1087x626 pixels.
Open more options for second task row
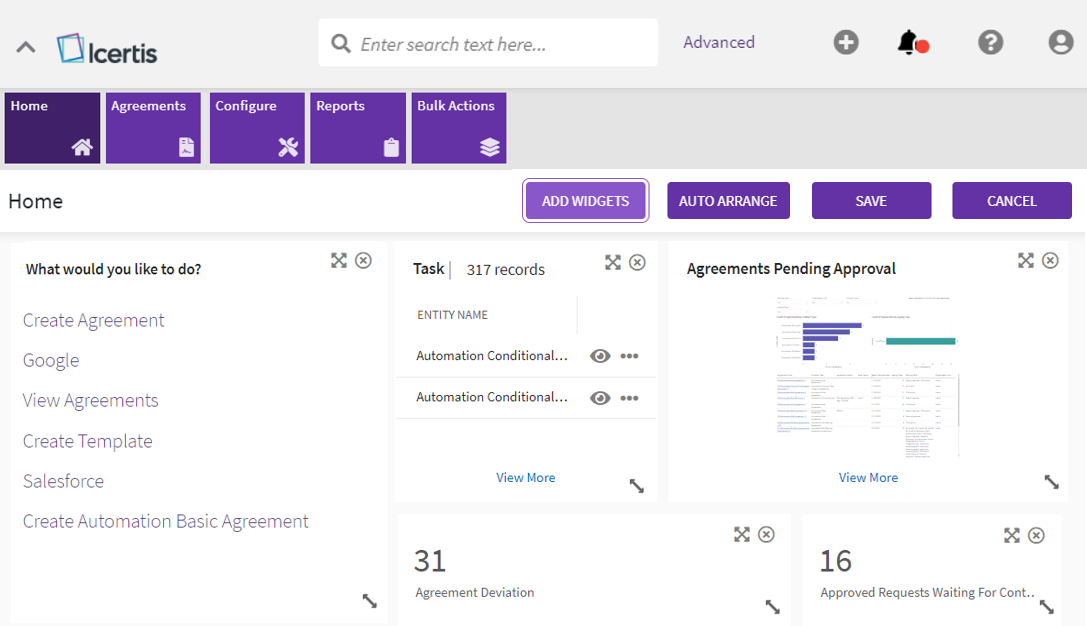tap(629, 398)
